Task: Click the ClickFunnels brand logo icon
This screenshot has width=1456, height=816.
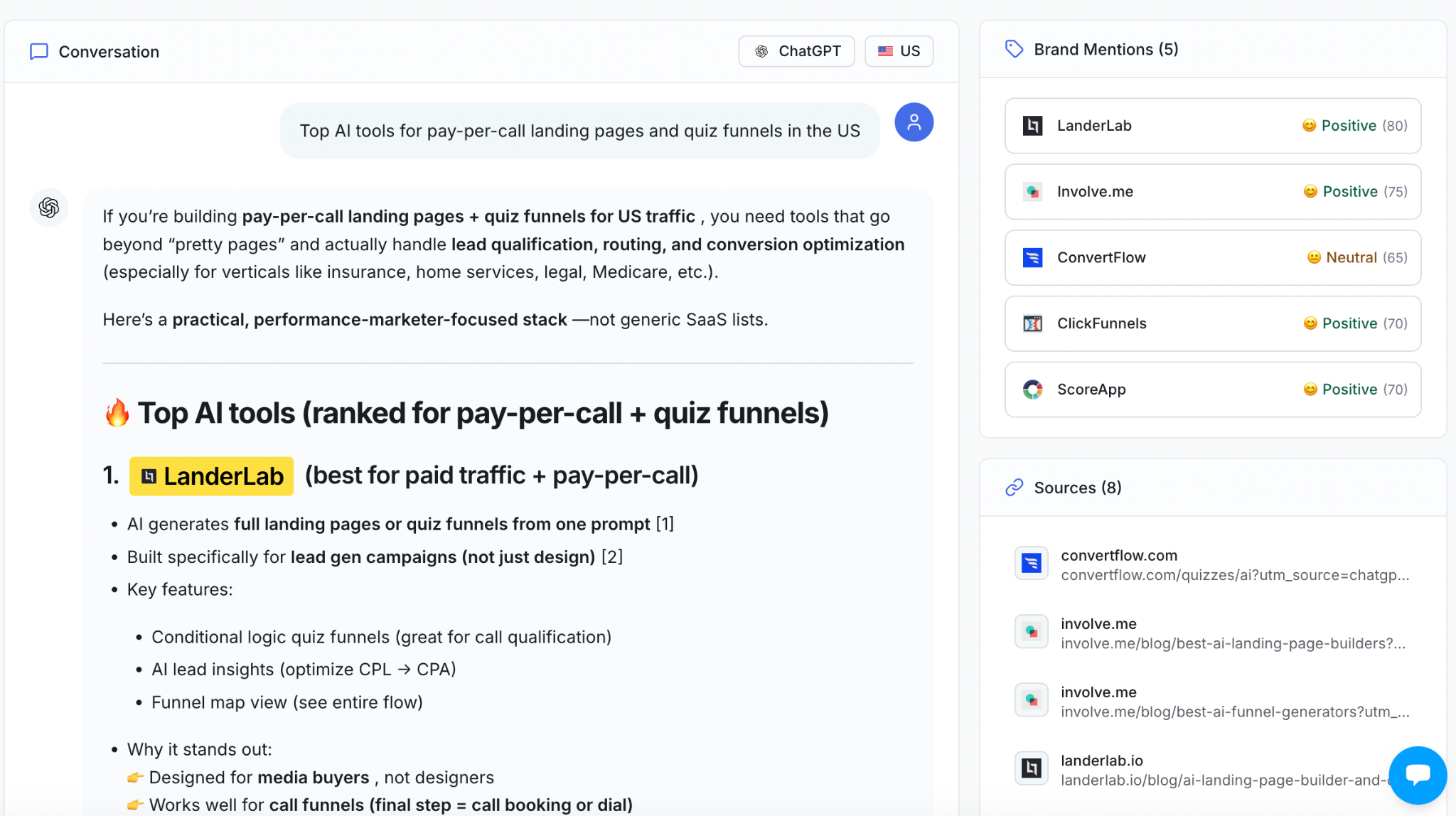Action: (1032, 323)
